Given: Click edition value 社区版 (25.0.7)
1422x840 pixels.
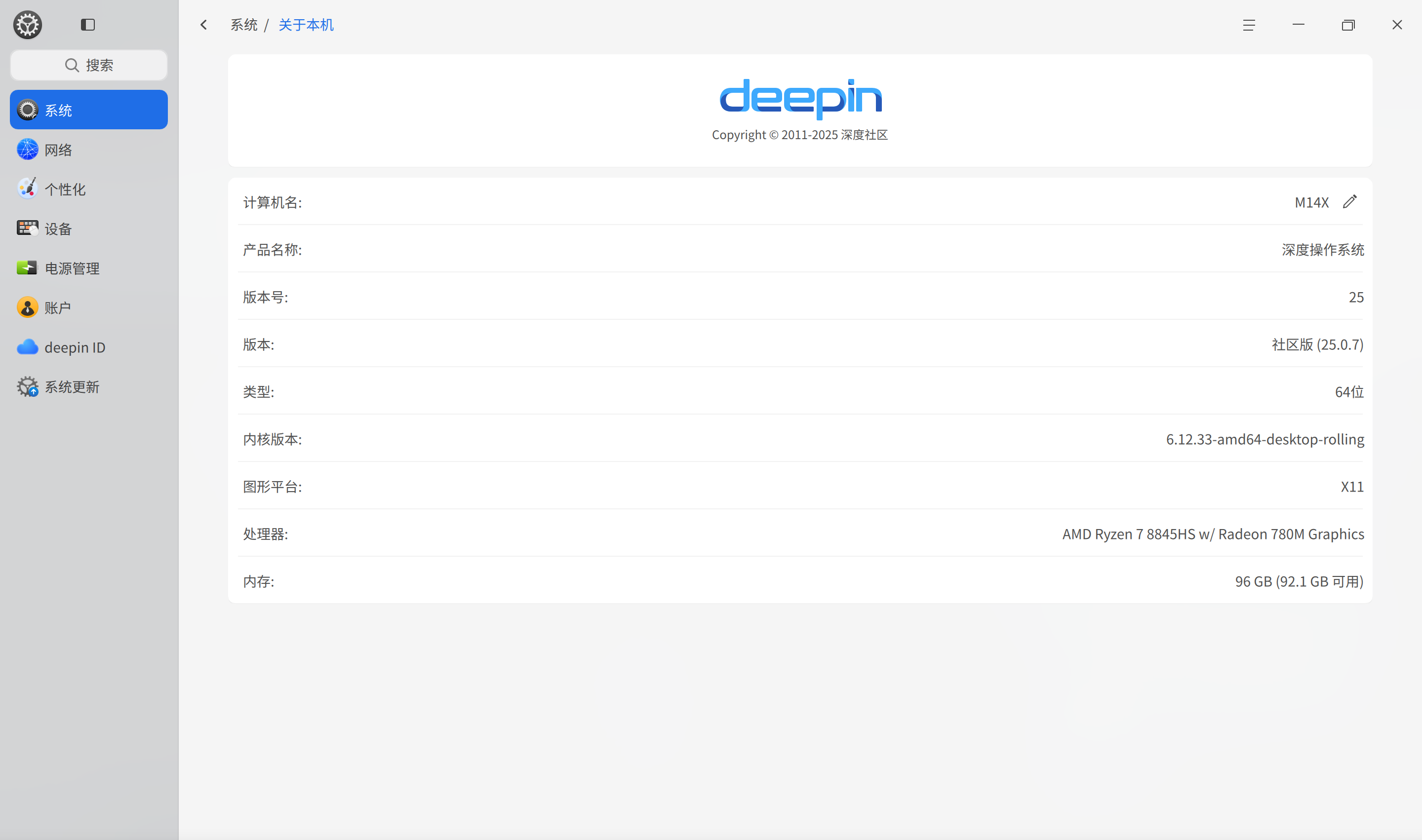Looking at the screenshot, I should [x=1317, y=344].
